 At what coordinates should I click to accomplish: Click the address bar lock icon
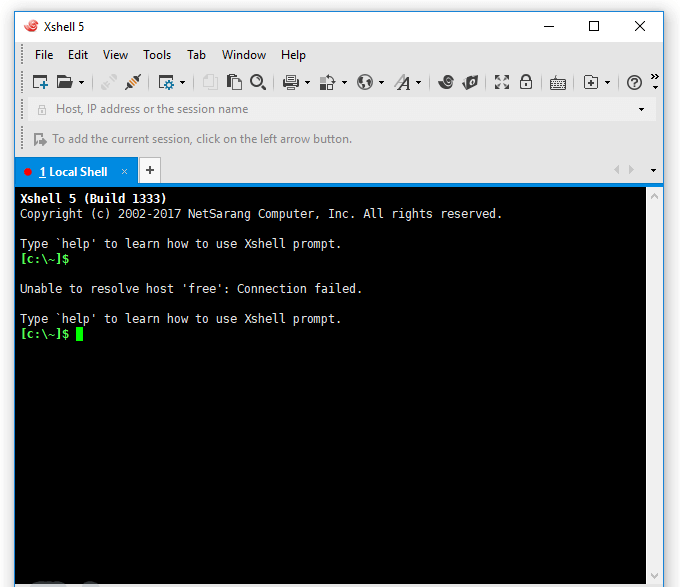(42, 110)
